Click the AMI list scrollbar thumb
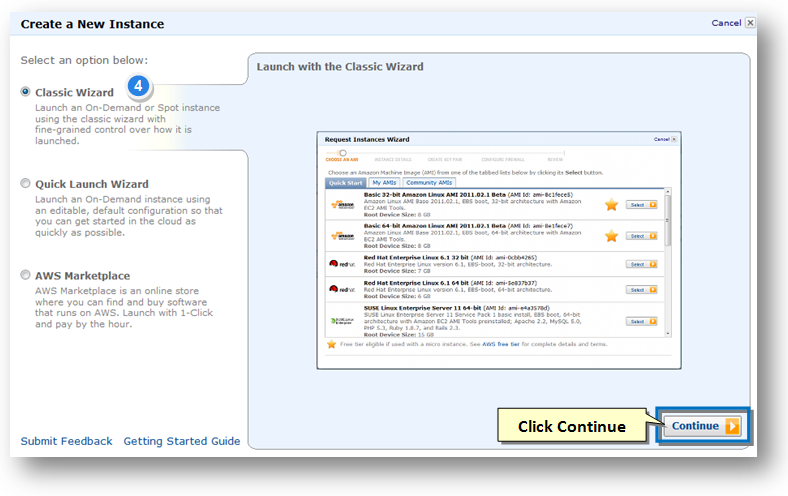Image resolution: width=788 pixels, height=496 pixels. (x=667, y=221)
